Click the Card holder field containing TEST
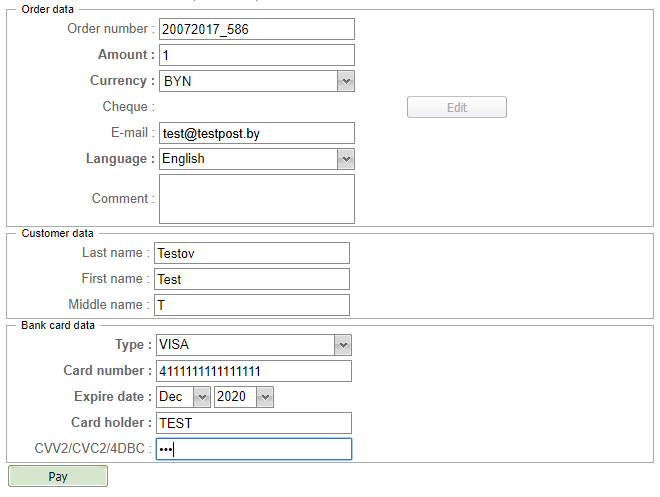The width and height of the screenshot is (660, 497). tap(253, 423)
